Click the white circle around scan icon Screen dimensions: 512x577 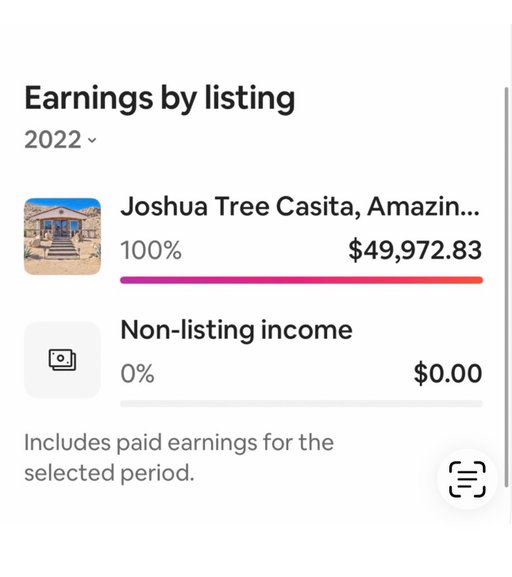click(467, 479)
